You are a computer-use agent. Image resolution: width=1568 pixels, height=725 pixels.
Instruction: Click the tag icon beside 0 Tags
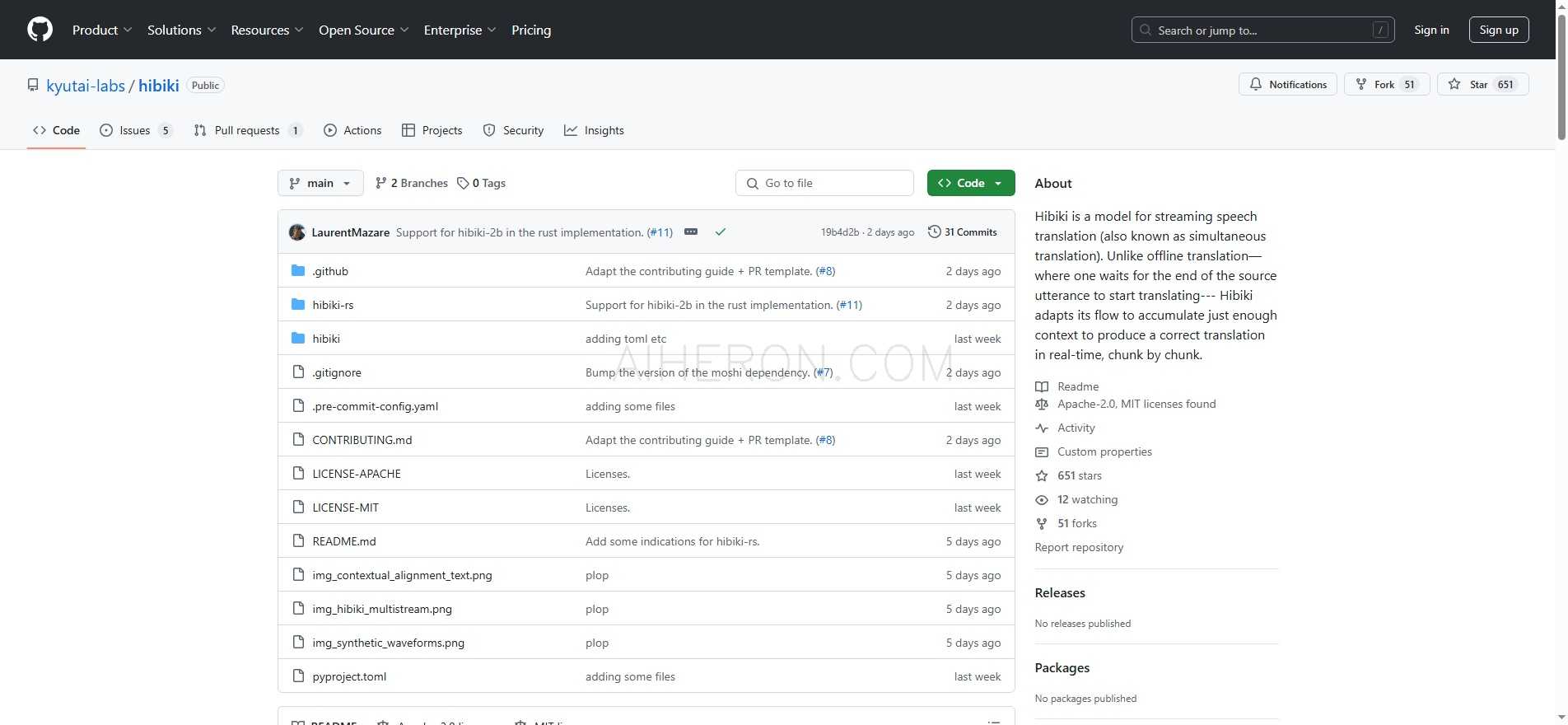pyautogui.click(x=463, y=183)
